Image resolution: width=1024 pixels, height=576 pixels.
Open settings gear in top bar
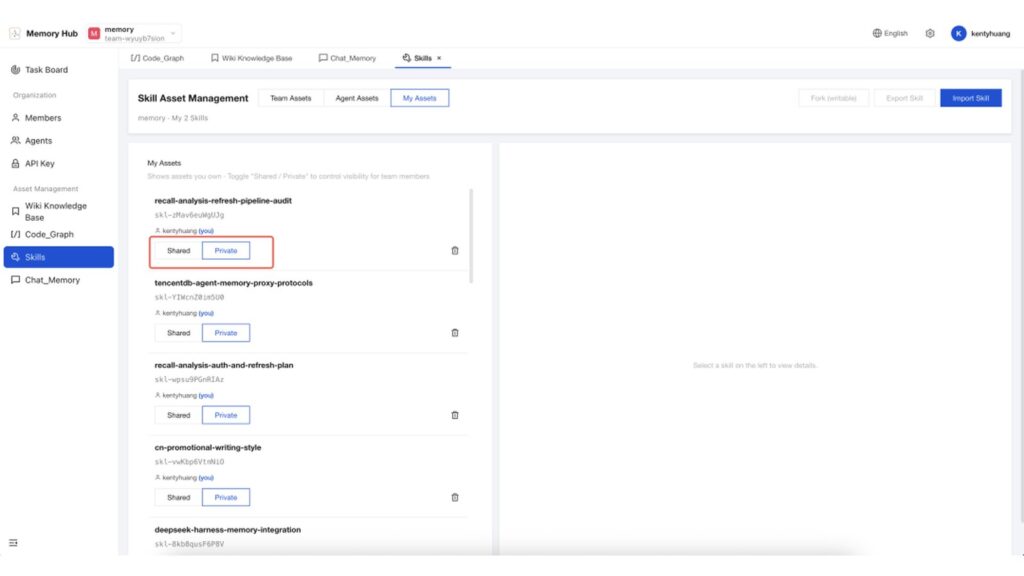[930, 33]
